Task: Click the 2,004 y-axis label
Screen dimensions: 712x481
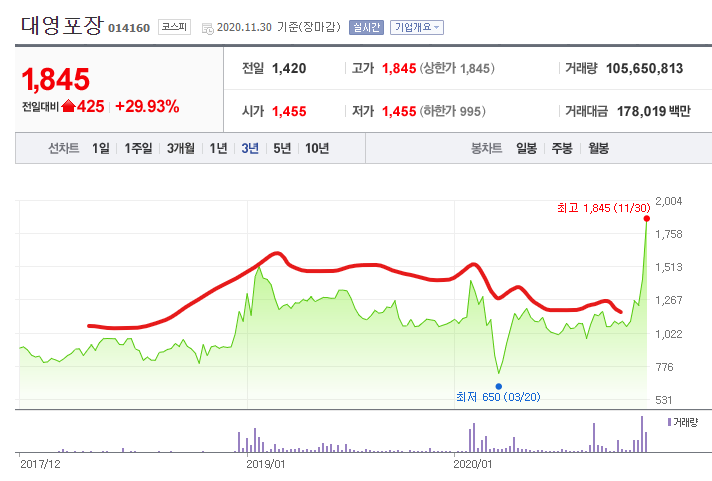Action: point(668,201)
